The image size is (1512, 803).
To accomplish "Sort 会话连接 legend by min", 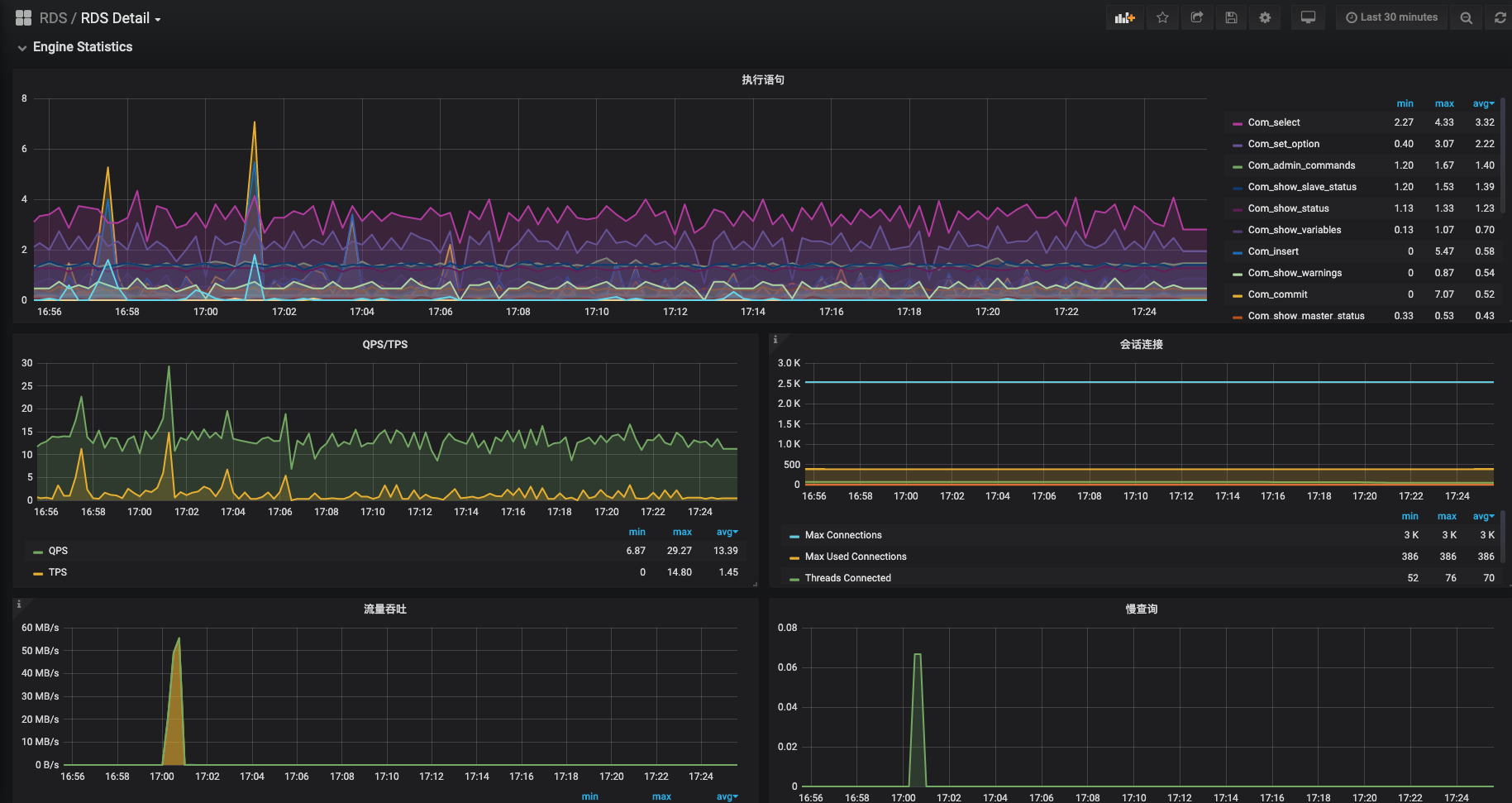I will click(x=1409, y=516).
